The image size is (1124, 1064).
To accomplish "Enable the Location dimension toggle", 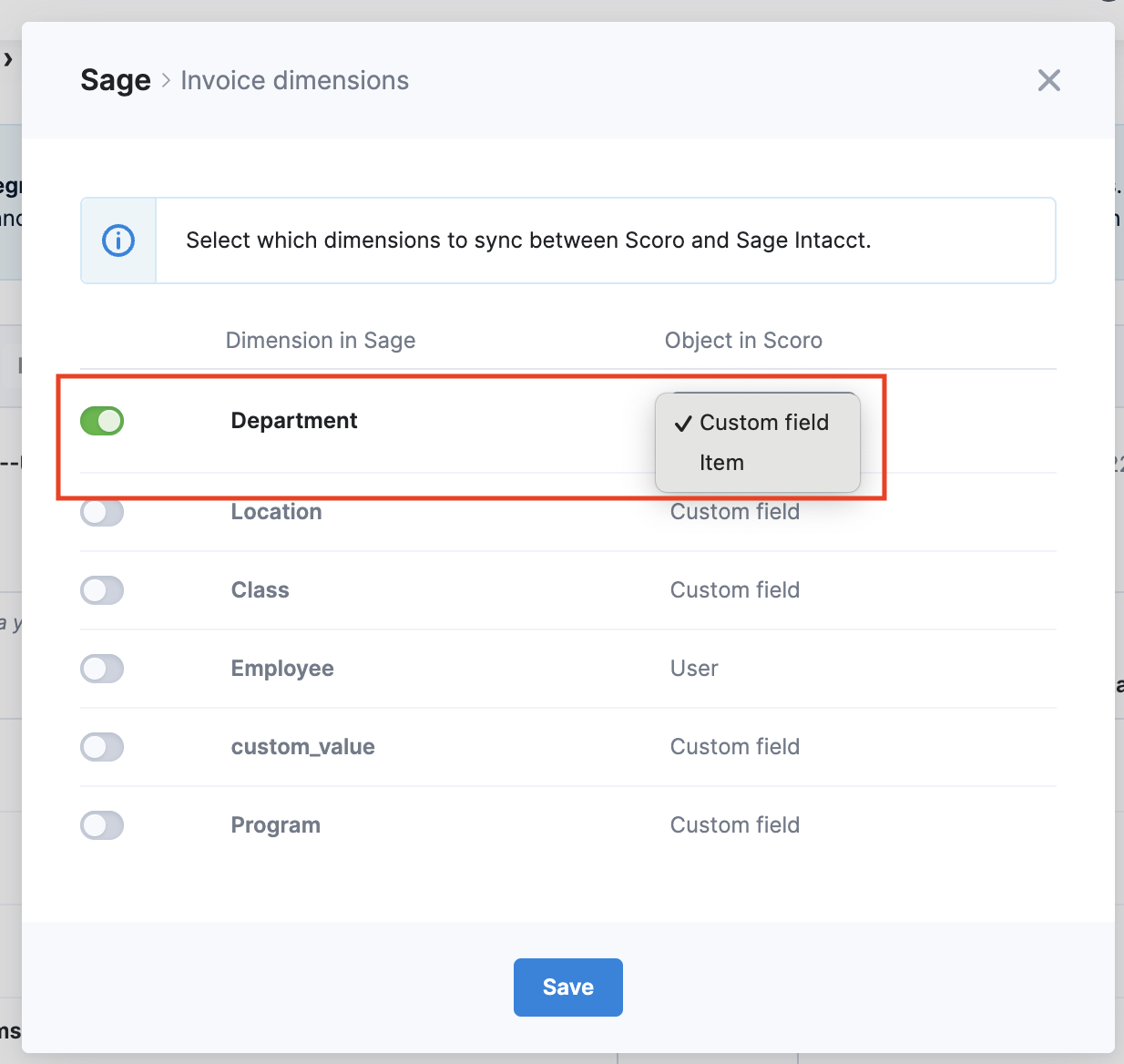I will point(102,512).
